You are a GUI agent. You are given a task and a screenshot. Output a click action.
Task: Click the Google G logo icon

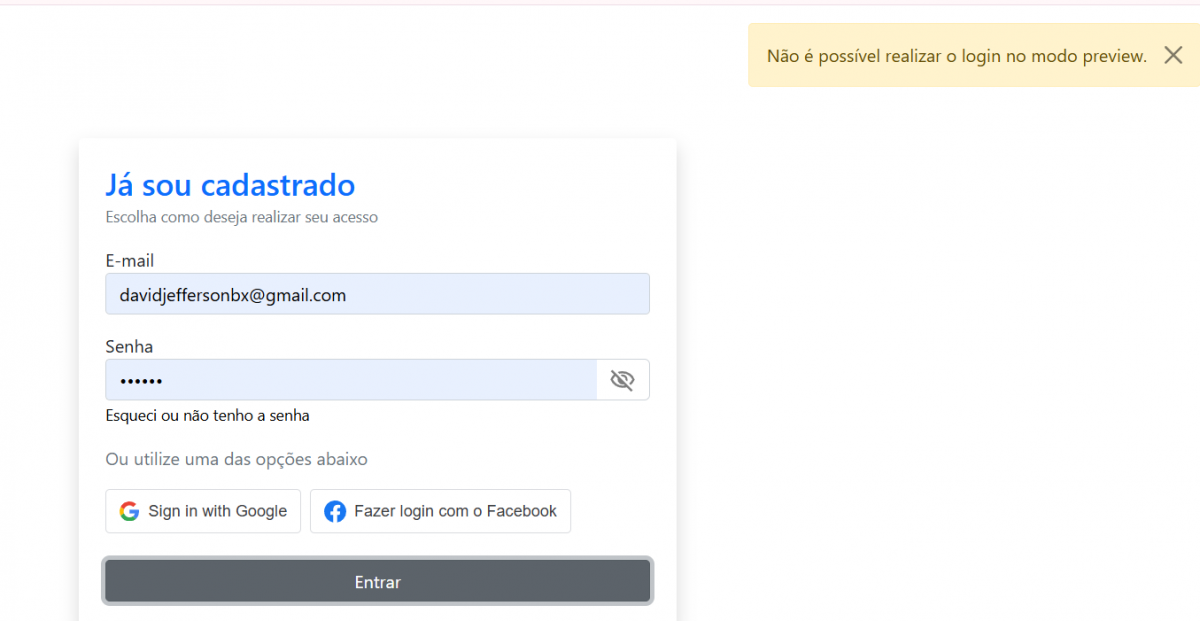tap(129, 511)
